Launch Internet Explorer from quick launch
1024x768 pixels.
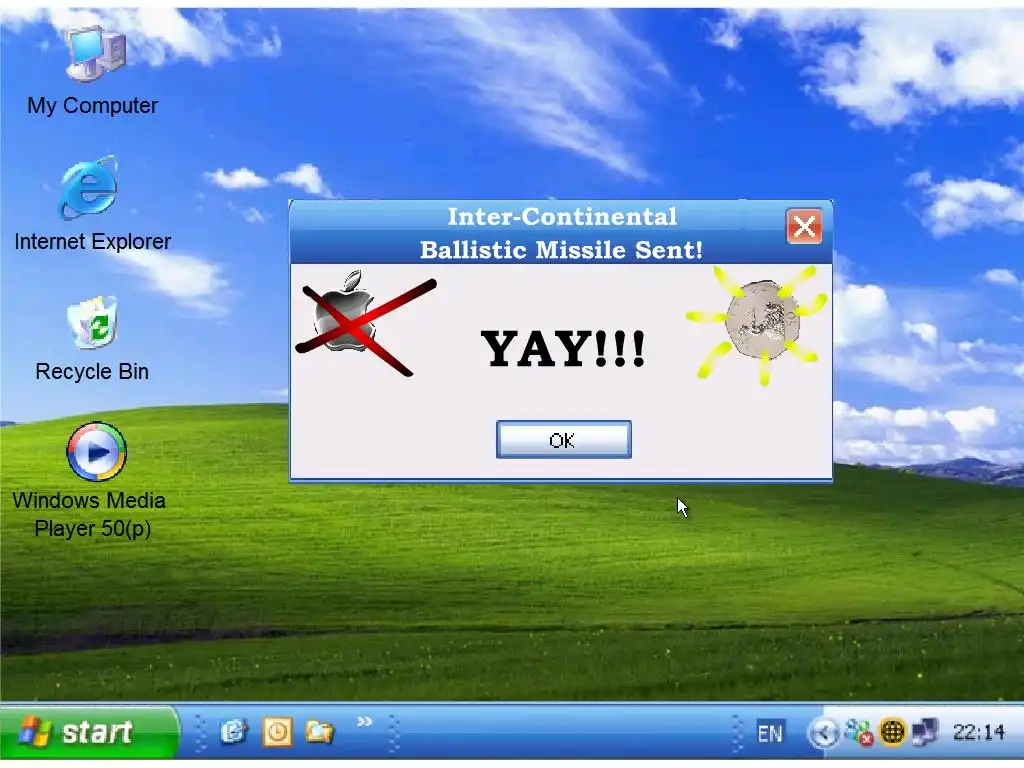pyautogui.click(x=233, y=731)
